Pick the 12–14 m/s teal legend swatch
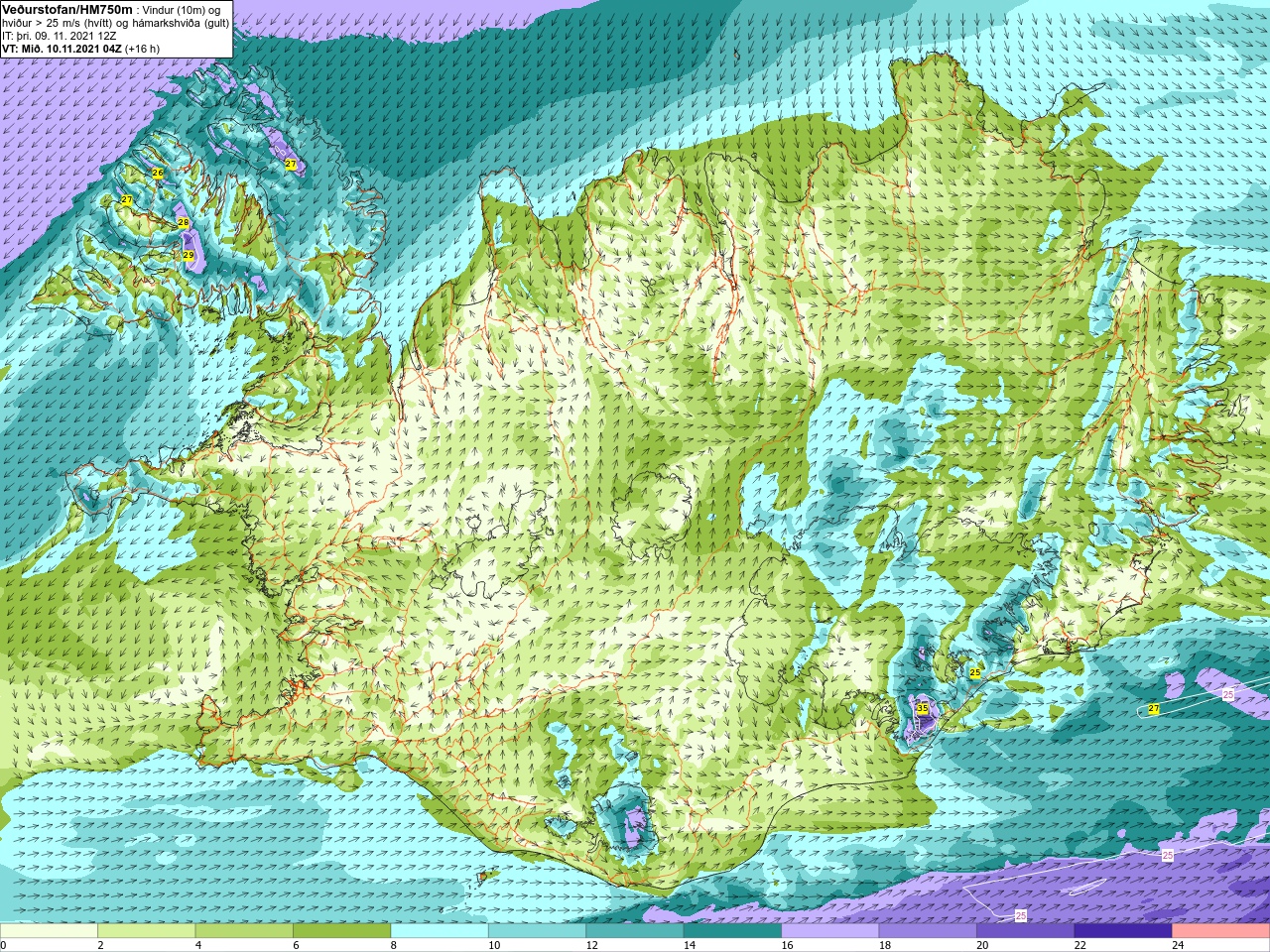 (x=635, y=931)
